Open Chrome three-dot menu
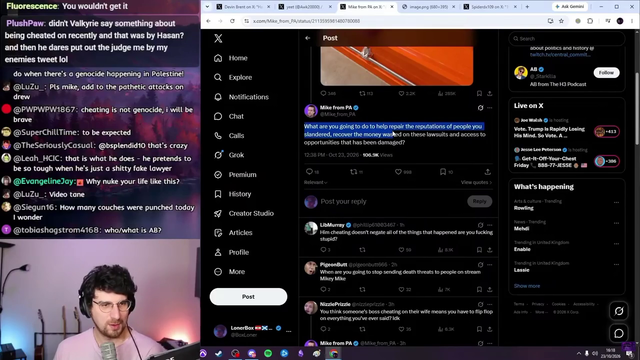 click(632, 21)
